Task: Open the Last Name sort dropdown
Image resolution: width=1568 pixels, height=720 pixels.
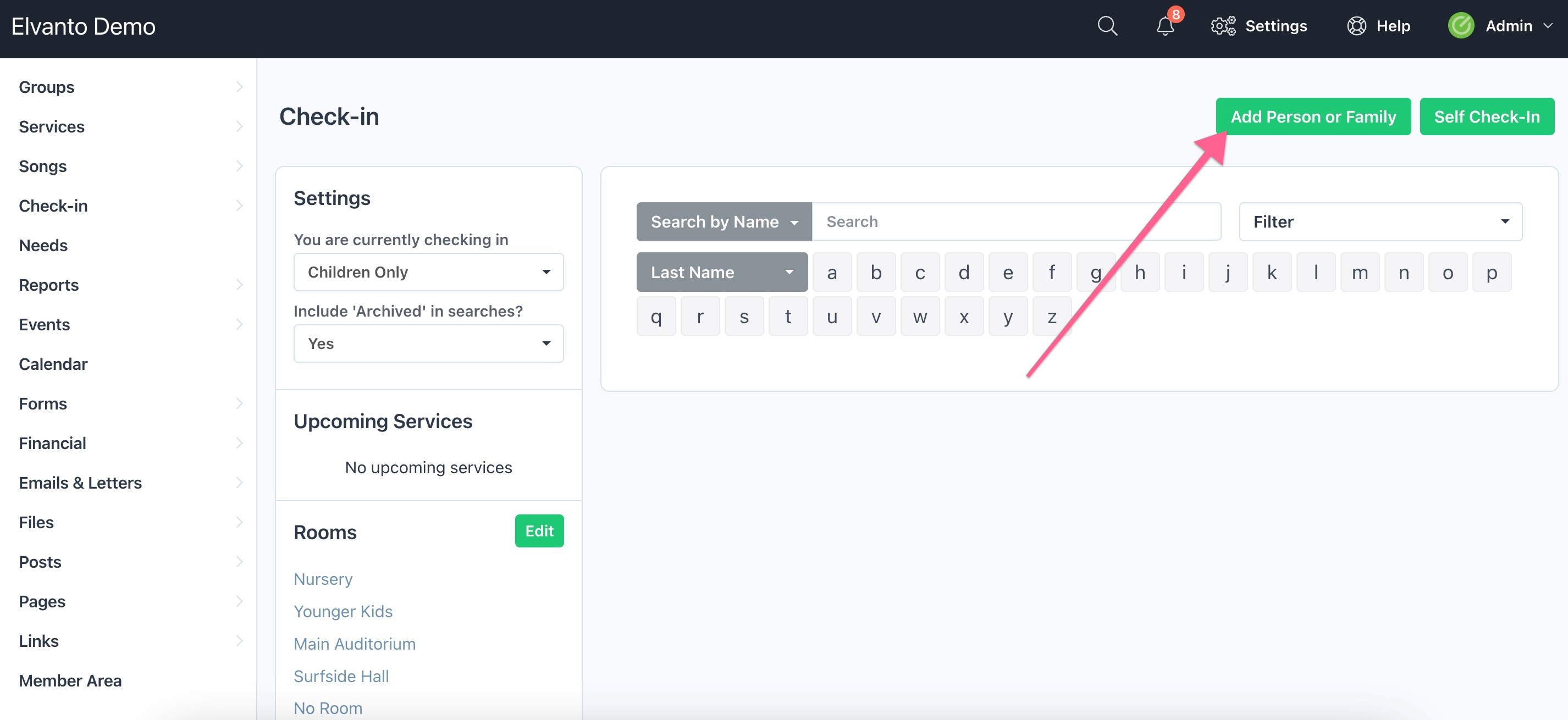Action: 721,272
